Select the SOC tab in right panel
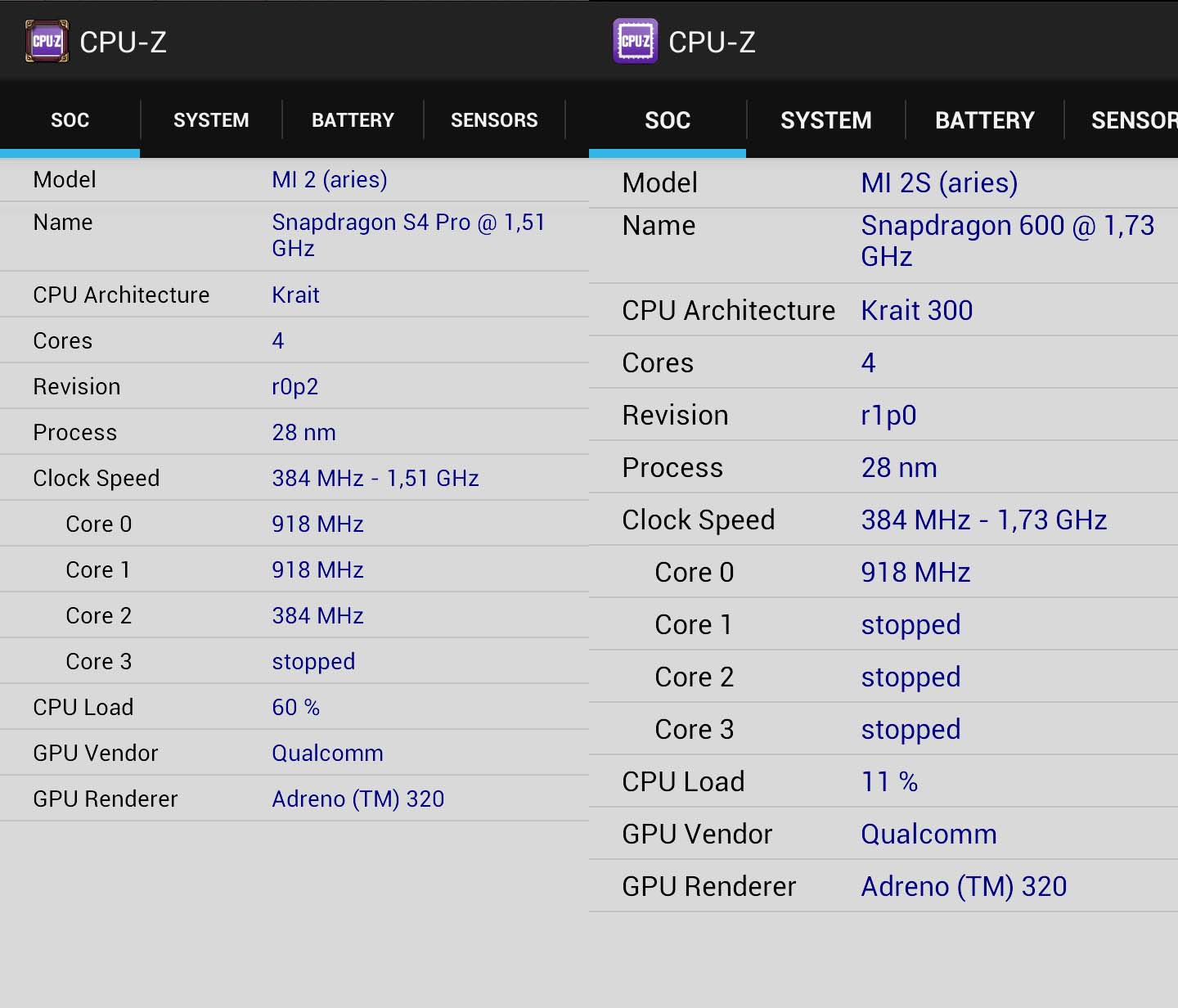Viewport: 1178px width, 1008px height. (x=668, y=120)
